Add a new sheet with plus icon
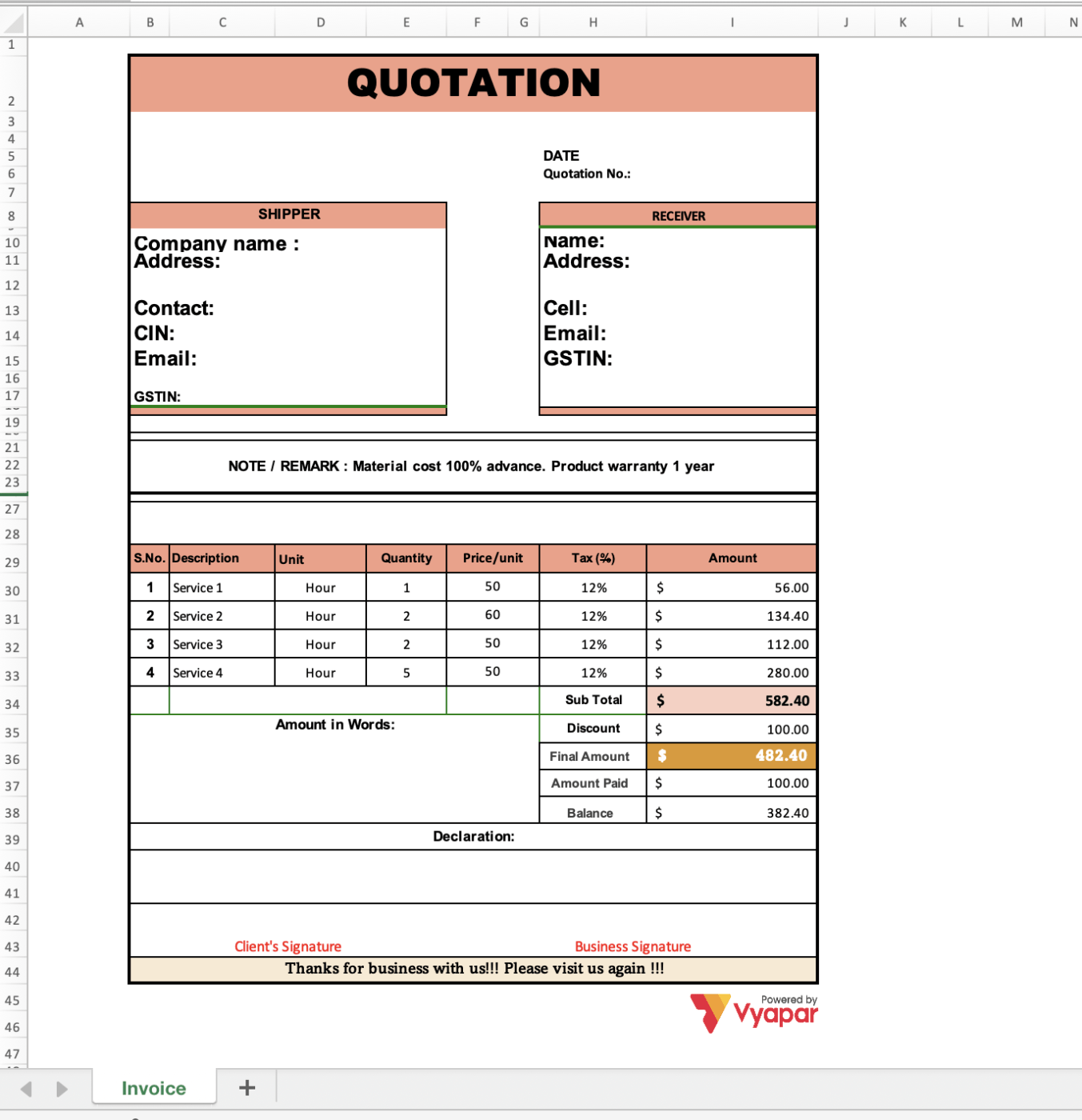The height and width of the screenshot is (1120, 1082). point(247,1087)
